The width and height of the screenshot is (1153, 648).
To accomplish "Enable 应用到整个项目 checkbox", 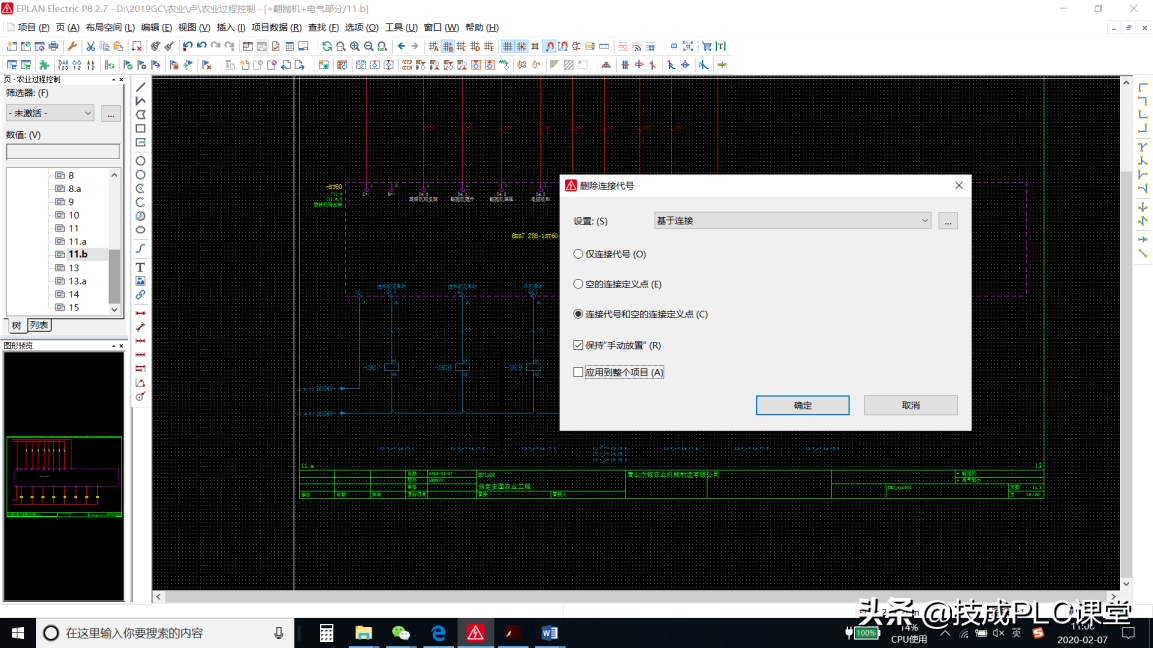I will [578, 372].
